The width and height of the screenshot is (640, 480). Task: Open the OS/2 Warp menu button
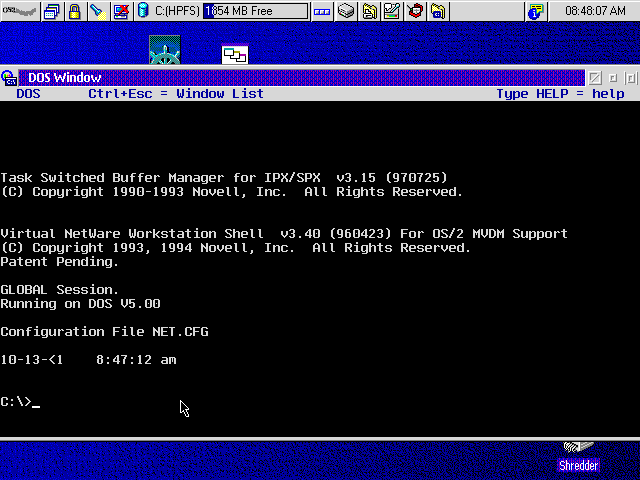tap(20, 11)
